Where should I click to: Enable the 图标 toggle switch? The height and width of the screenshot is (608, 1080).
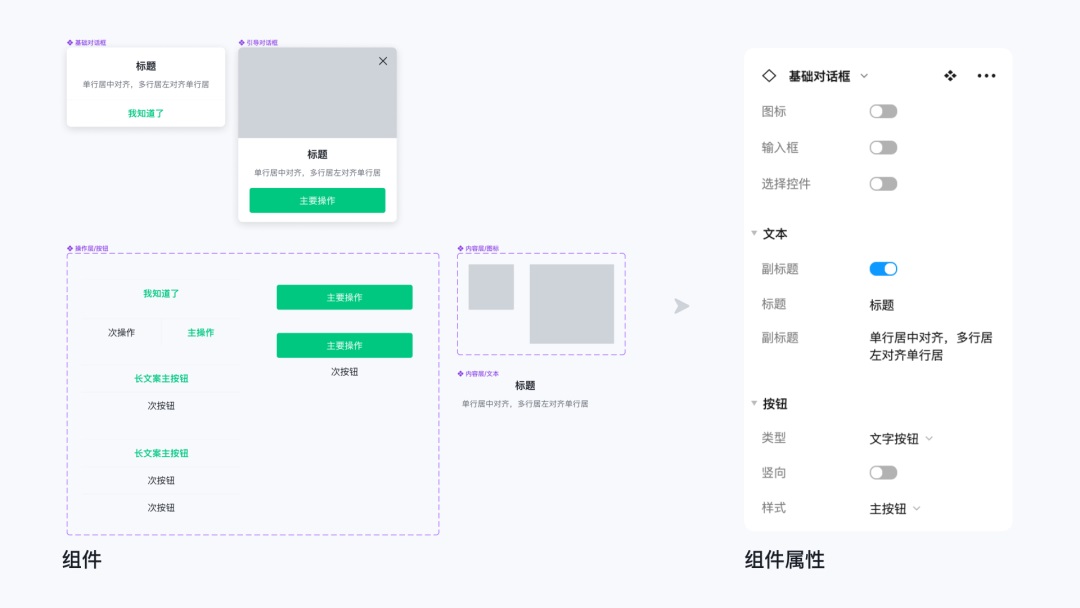(883, 112)
